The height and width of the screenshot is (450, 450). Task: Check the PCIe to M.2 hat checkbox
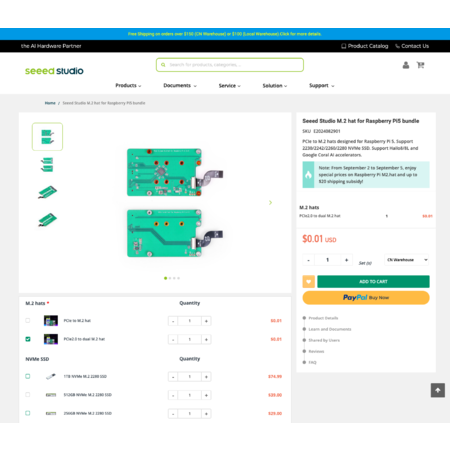click(28, 320)
